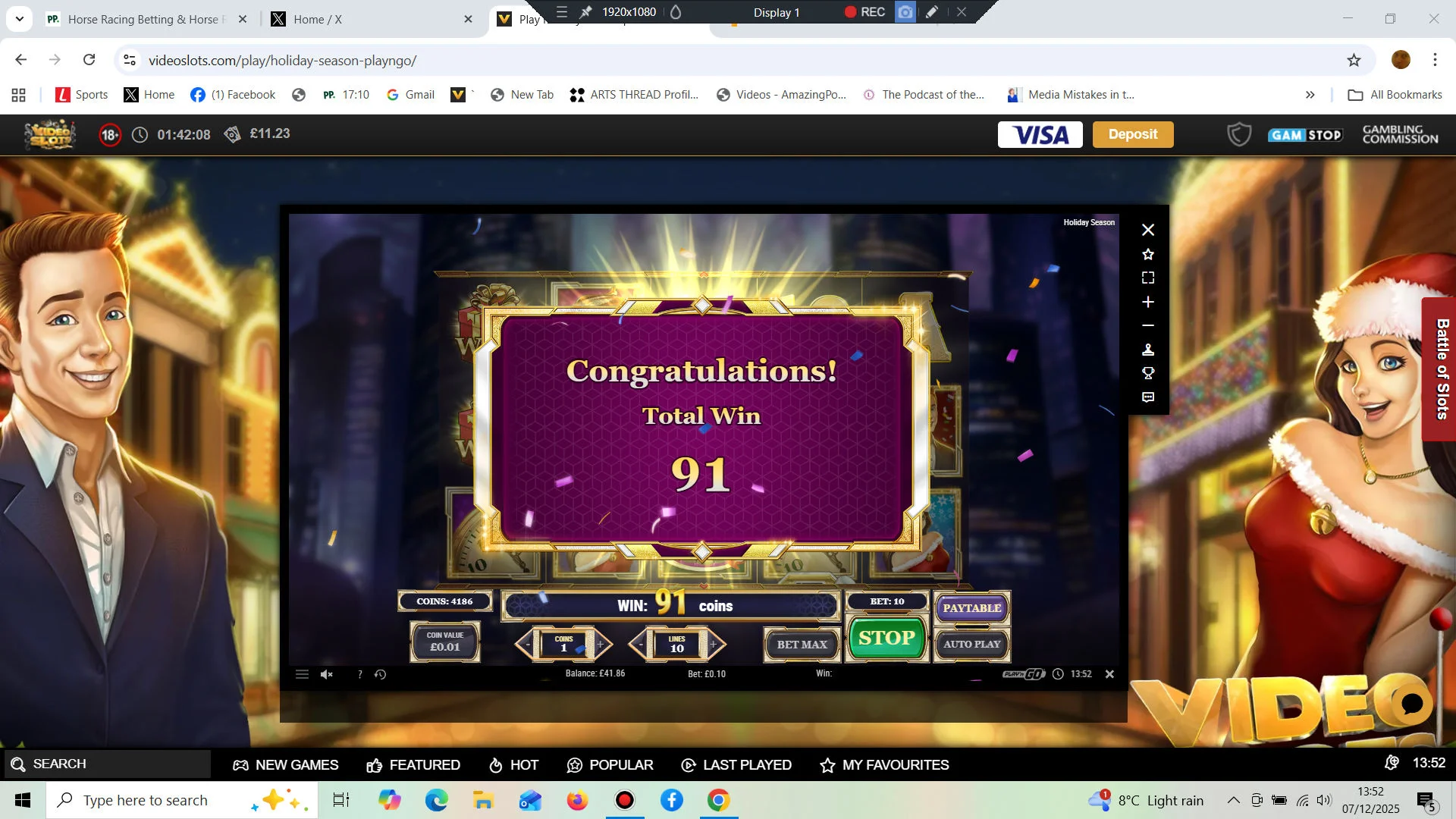This screenshot has height=819, width=1456.
Task: Change the COIN VALUE £0.01 setting
Action: [x=445, y=642]
